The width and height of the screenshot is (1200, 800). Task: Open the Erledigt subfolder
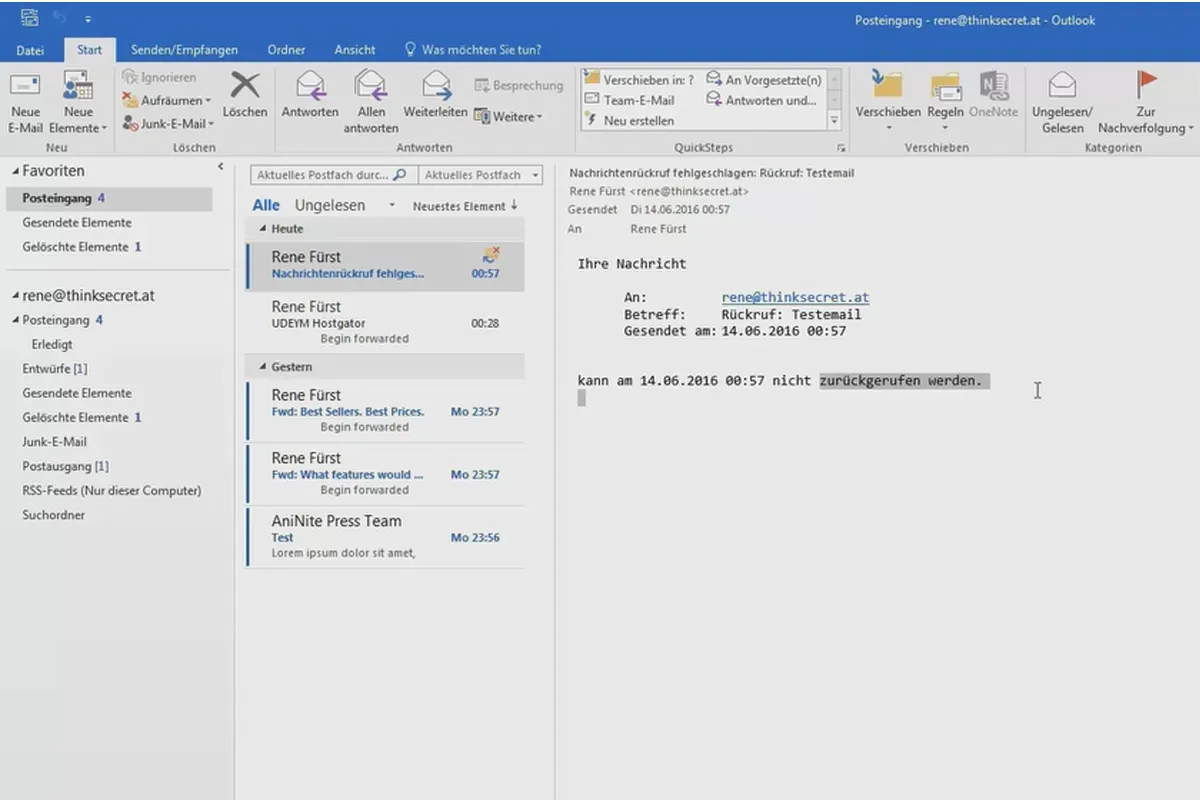(x=52, y=344)
